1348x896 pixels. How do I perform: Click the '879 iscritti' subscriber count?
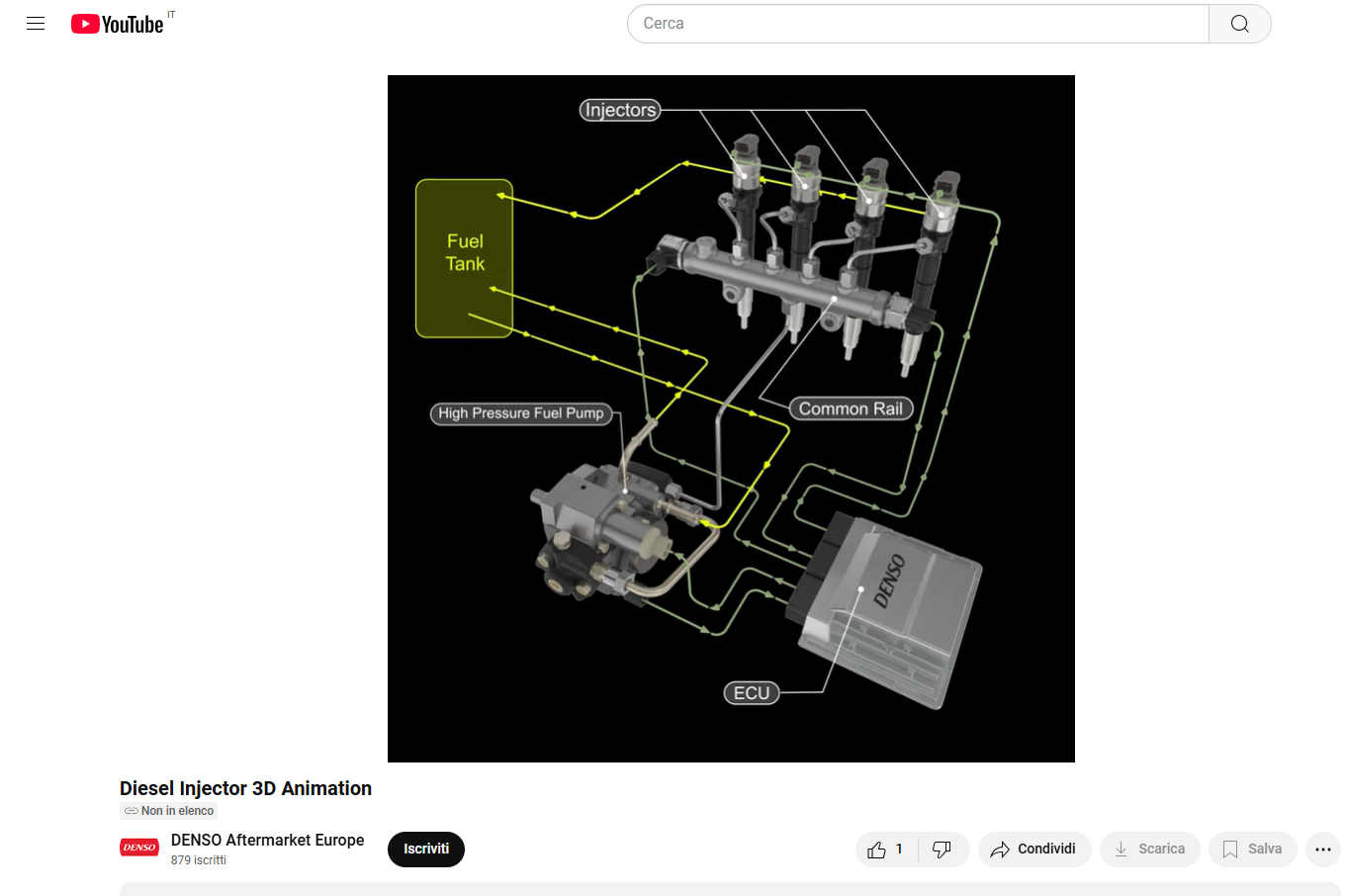point(199,860)
